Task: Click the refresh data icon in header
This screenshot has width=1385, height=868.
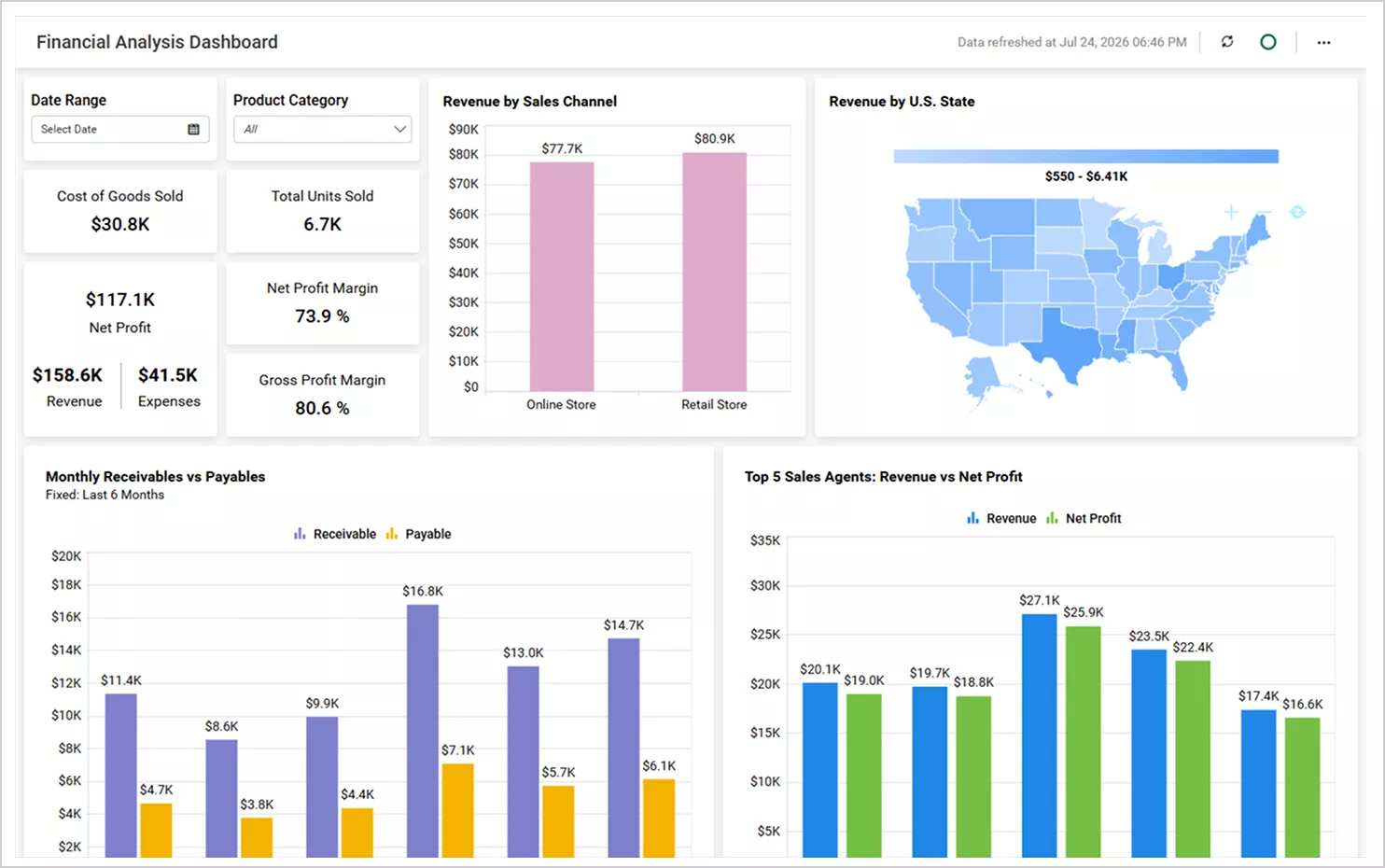Action: click(1227, 42)
